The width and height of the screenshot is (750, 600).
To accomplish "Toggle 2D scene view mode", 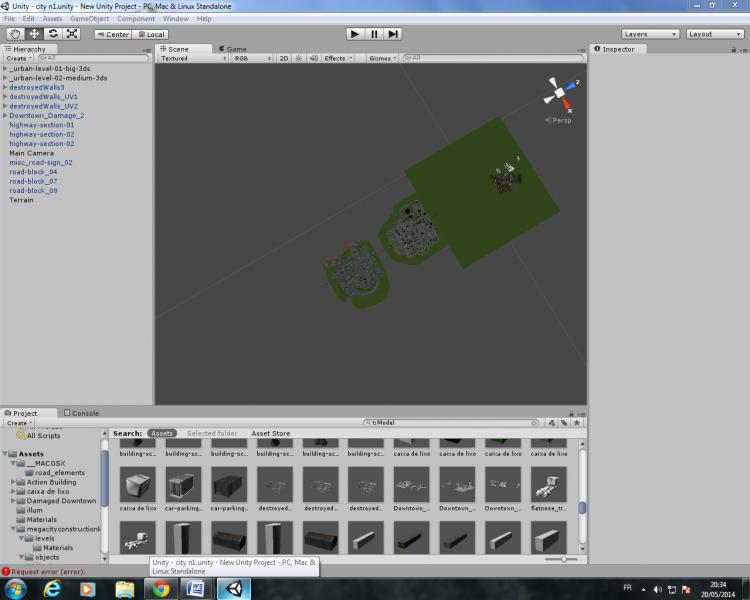I will 284,58.
